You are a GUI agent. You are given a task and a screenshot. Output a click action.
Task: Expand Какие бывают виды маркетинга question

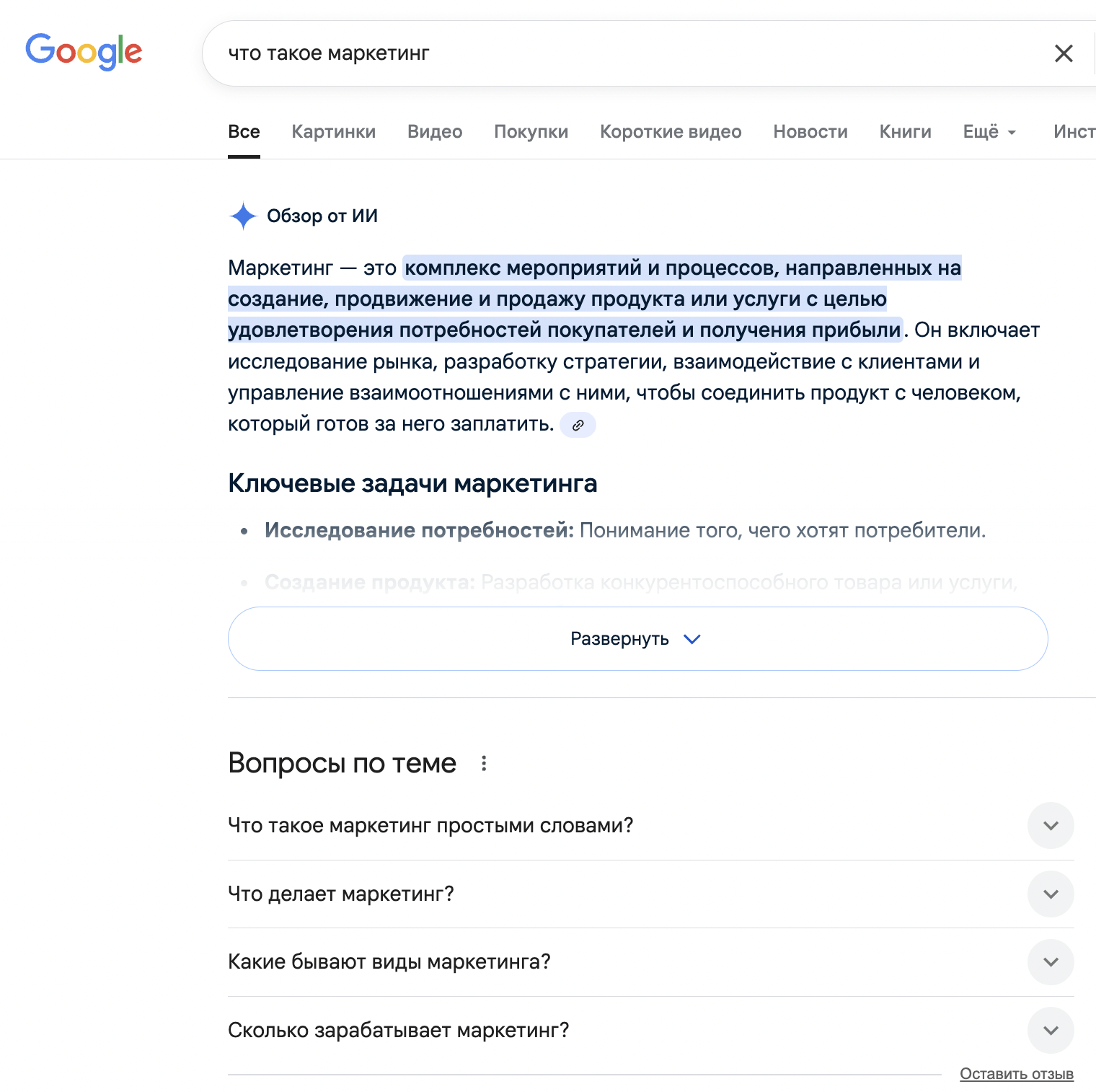coord(1051,961)
